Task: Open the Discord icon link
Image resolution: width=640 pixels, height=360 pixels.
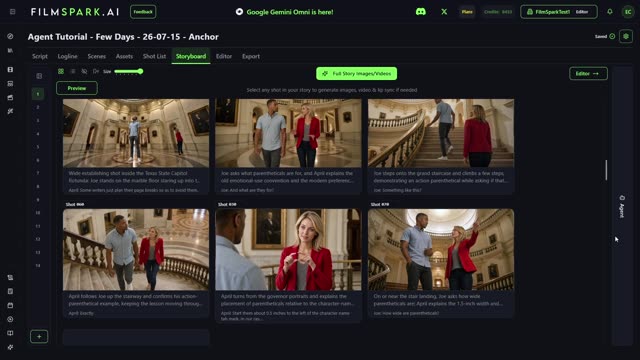Action: [420, 12]
